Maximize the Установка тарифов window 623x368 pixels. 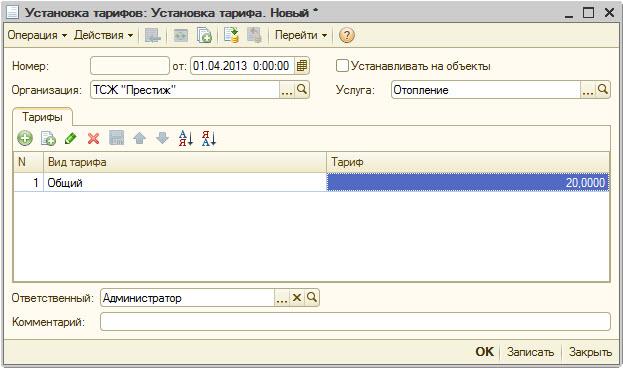pyautogui.click(x=588, y=13)
